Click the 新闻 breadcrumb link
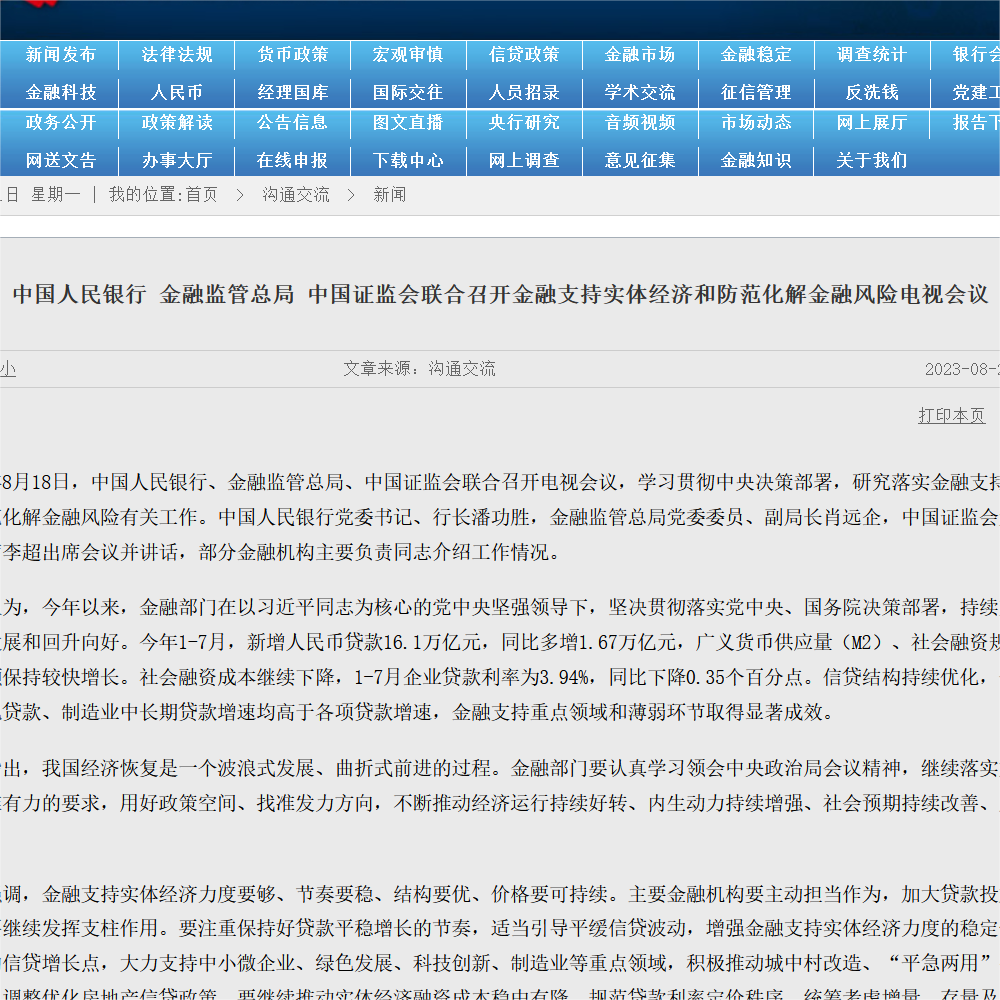Screen dimensions: 1000x1000 click(390, 195)
